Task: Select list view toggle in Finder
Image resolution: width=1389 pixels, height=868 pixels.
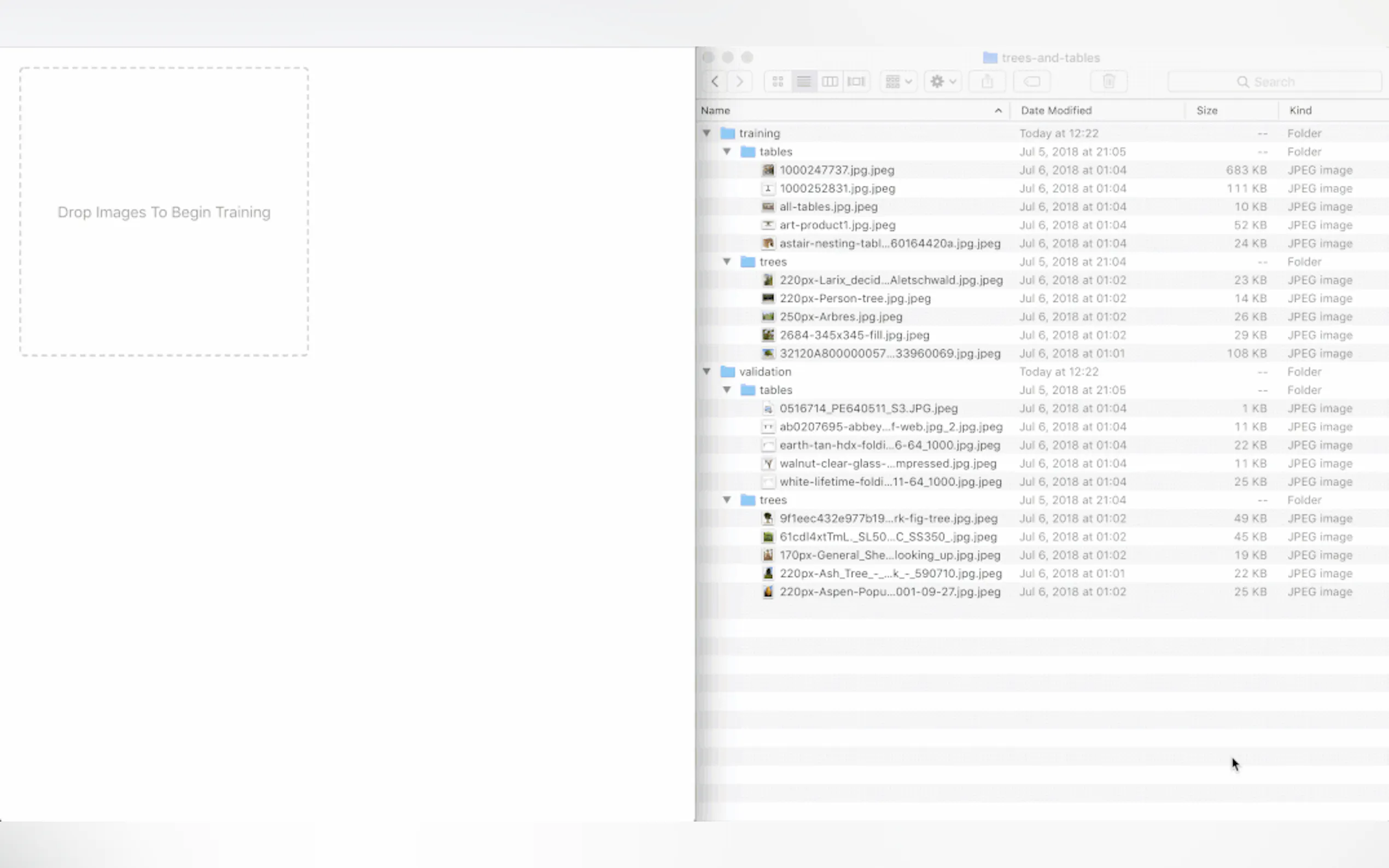Action: pos(804,81)
